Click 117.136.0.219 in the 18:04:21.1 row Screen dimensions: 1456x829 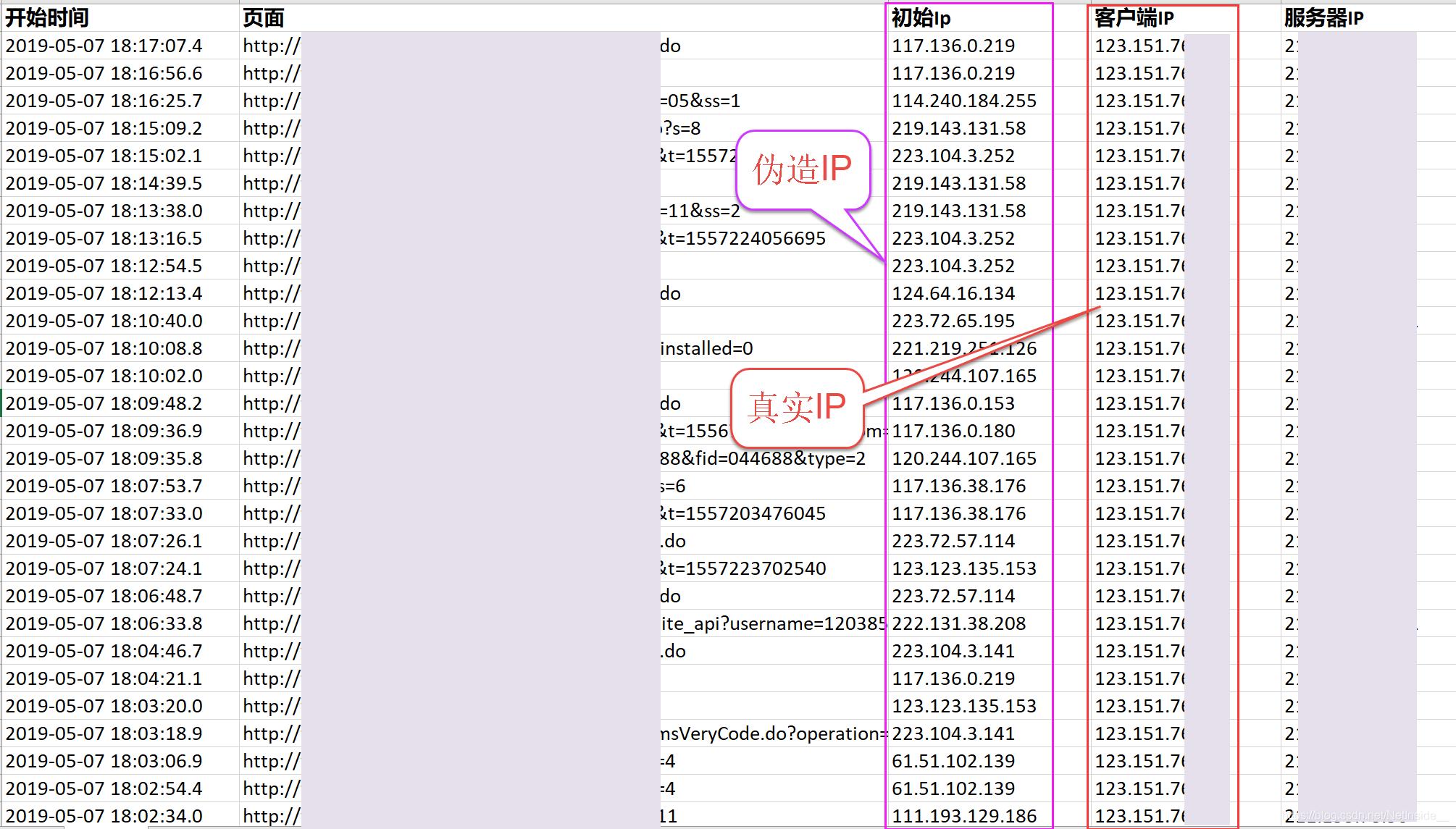pos(953,678)
